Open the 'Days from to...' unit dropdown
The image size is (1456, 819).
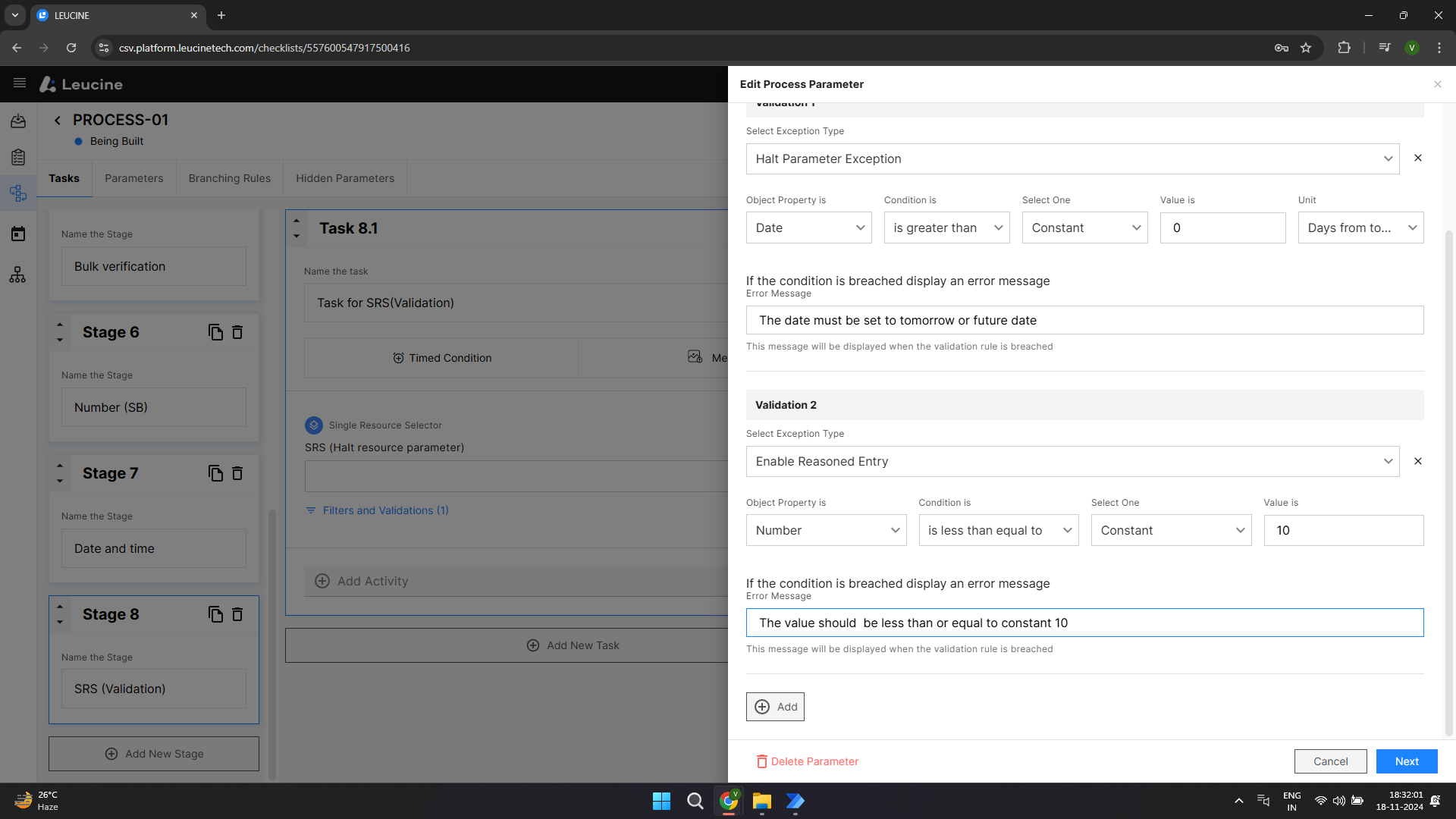click(1360, 227)
